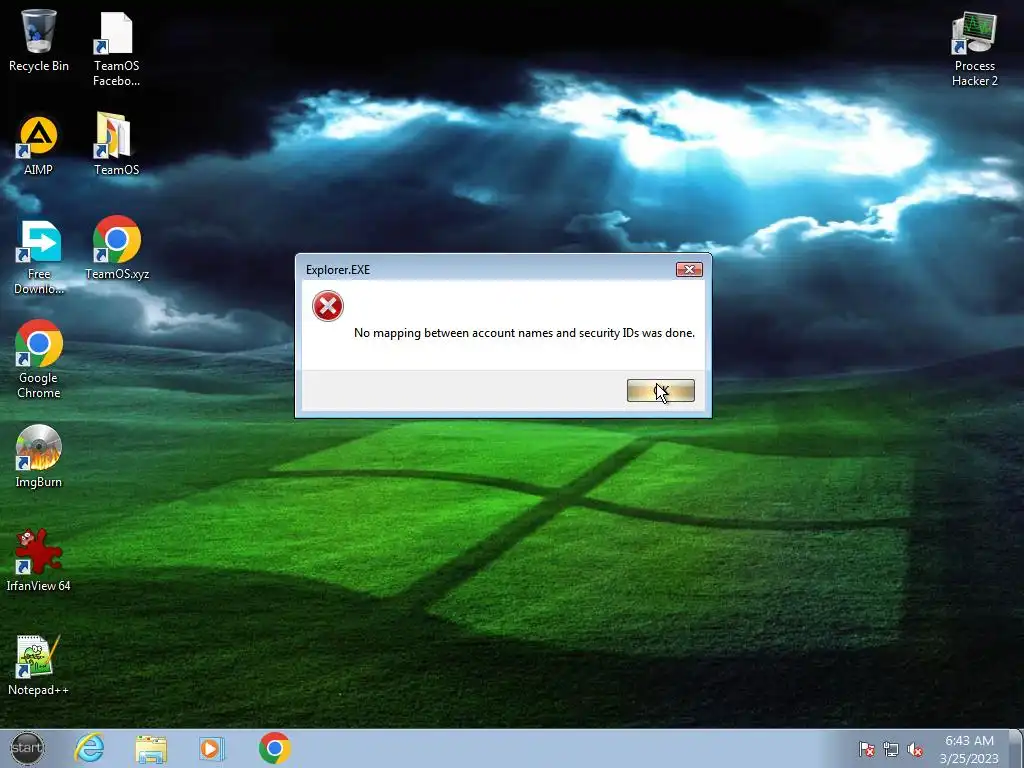Open the muted volume tray icon
This screenshot has height=768, width=1024.
tap(916, 749)
